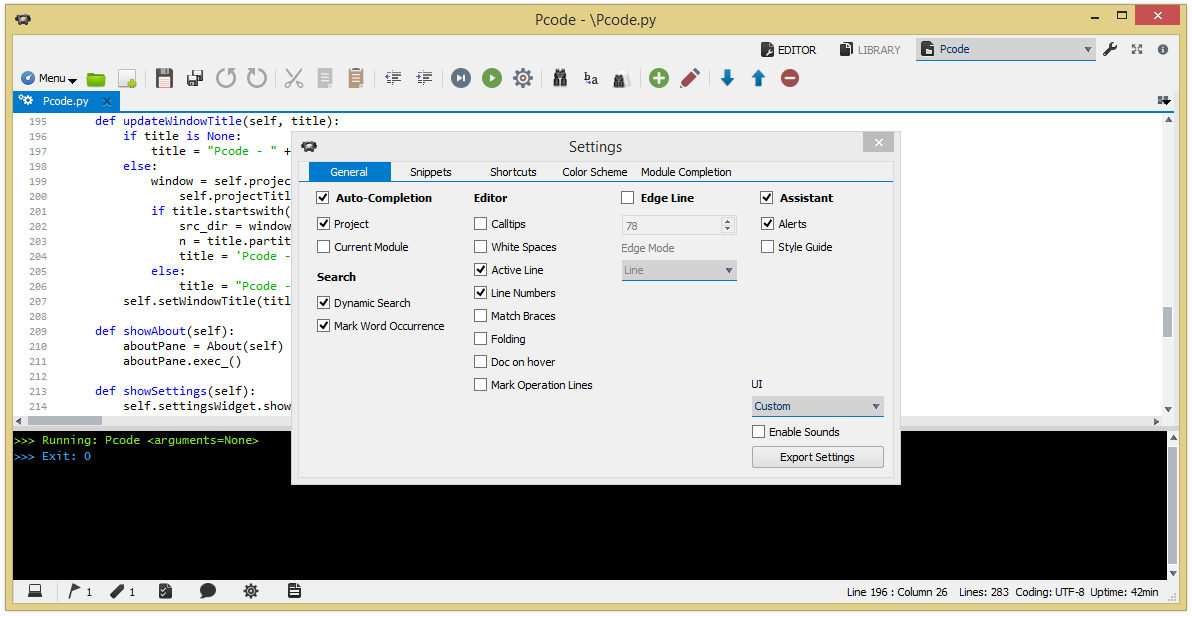Uncheck the Dynamic Search option
The width and height of the screenshot is (1193, 617).
tap(323, 303)
